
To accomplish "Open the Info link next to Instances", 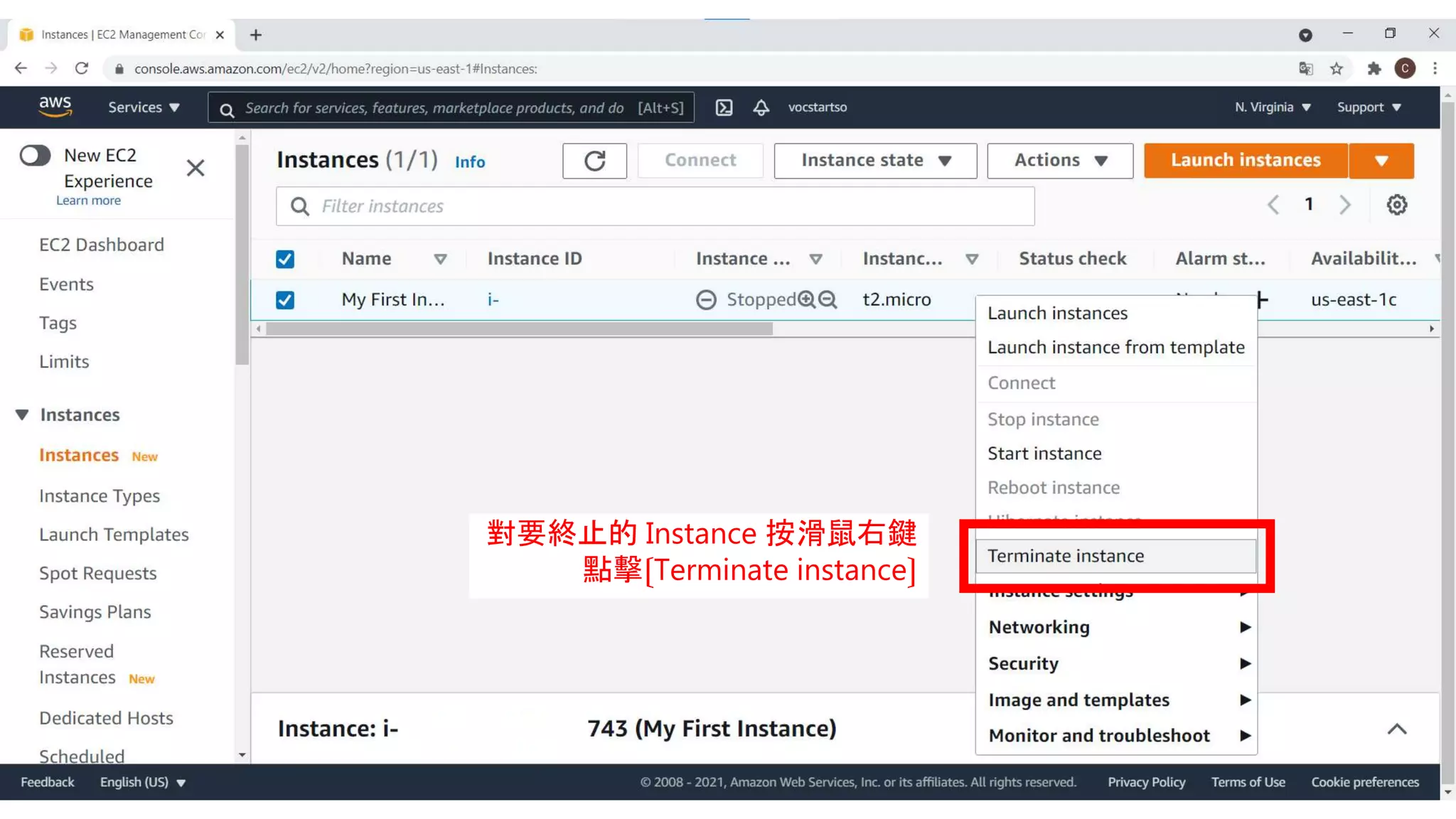I will 470,162.
